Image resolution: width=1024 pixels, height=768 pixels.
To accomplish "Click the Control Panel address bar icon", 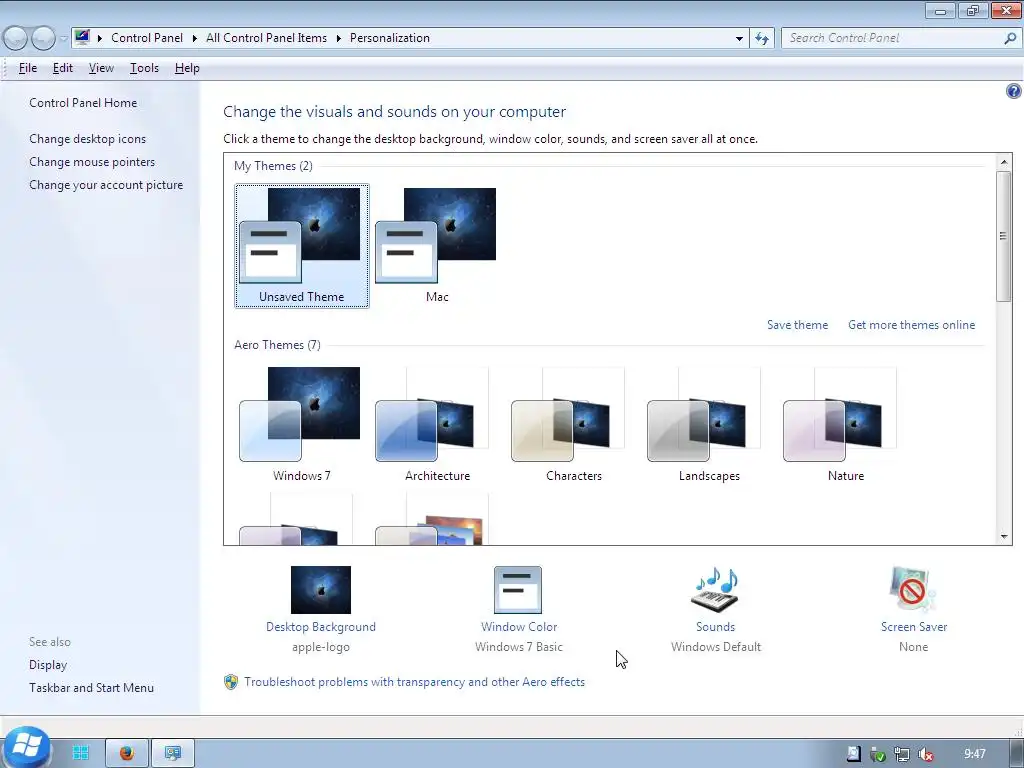I will 82,37.
